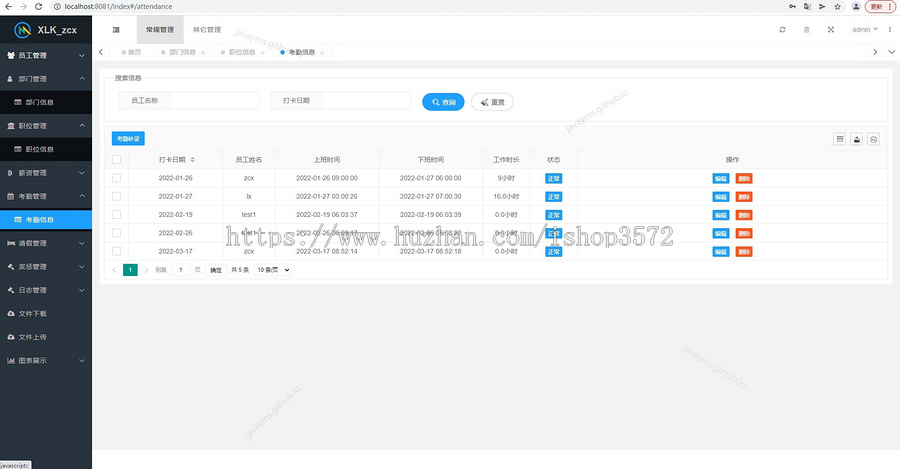The width and height of the screenshot is (900, 469).
Task: Switch to the 常规管理 top tab
Action: click(160, 30)
